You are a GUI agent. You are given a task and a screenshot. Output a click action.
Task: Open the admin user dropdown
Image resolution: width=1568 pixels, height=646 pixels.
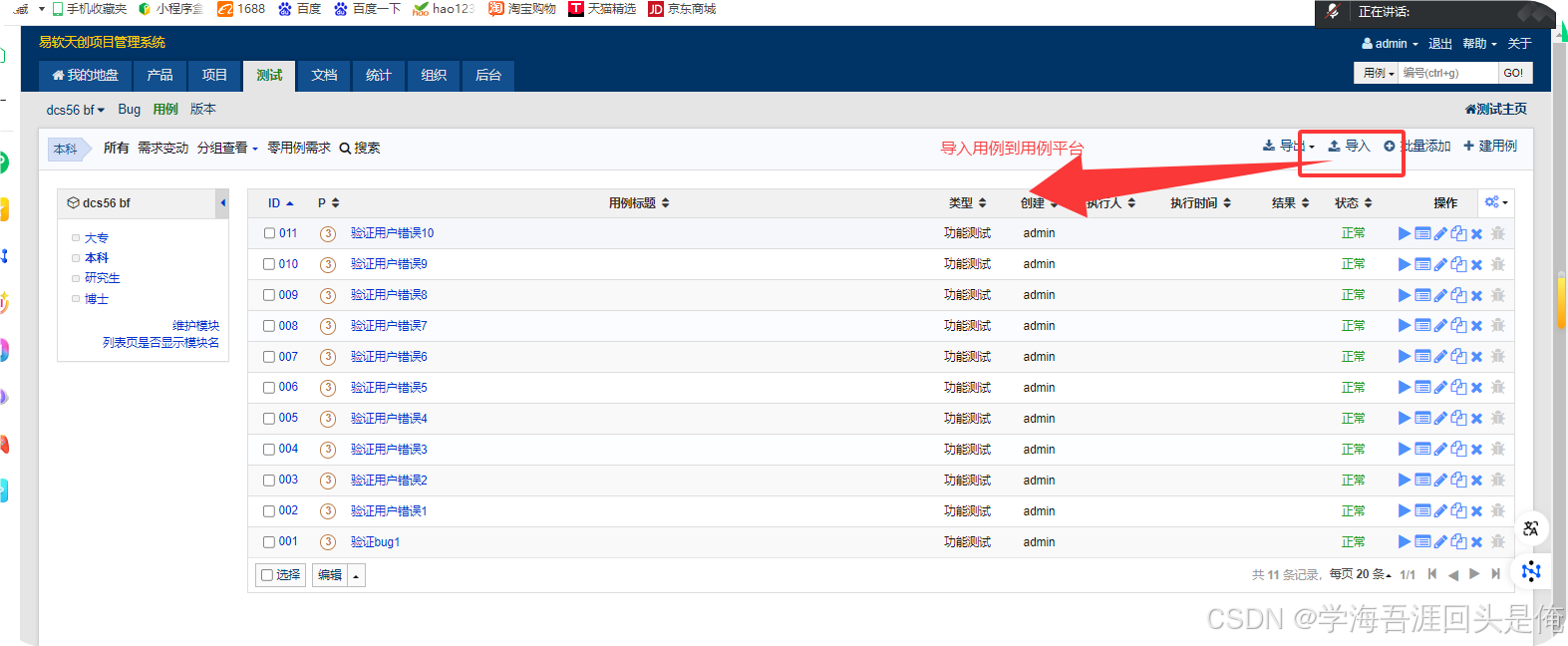(x=1390, y=44)
